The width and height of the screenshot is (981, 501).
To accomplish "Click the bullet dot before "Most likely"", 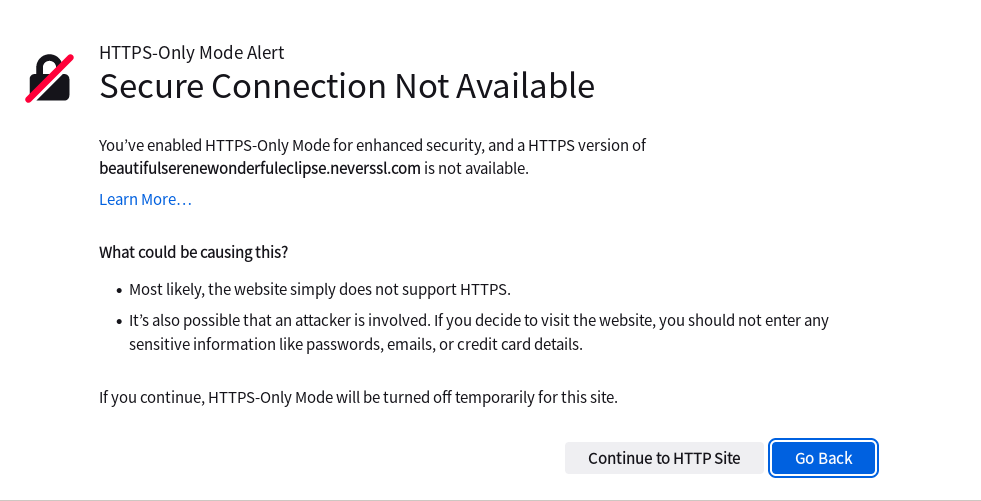I will pyautogui.click(x=117, y=291).
